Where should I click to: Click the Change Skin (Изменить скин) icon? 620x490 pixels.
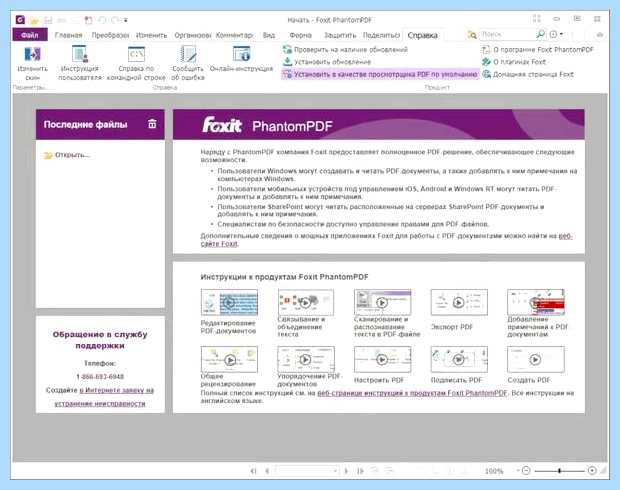pos(32,54)
